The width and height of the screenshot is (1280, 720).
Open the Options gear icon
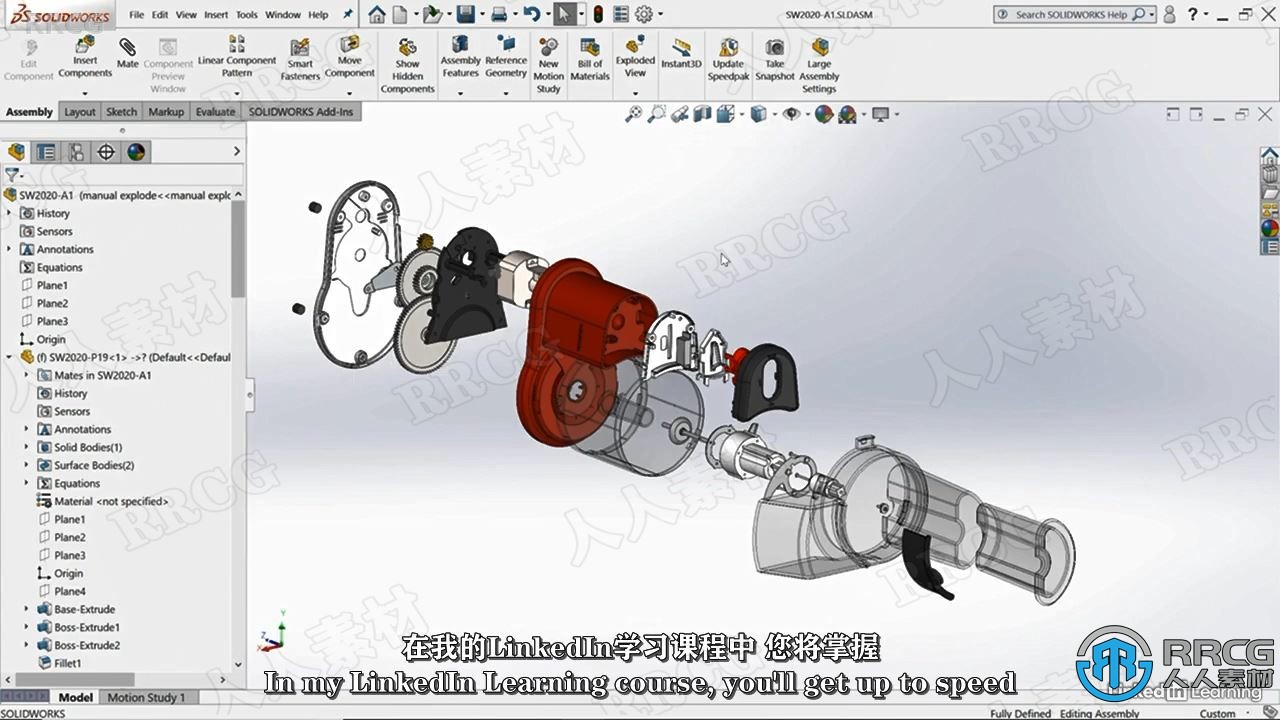click(644, 14)
